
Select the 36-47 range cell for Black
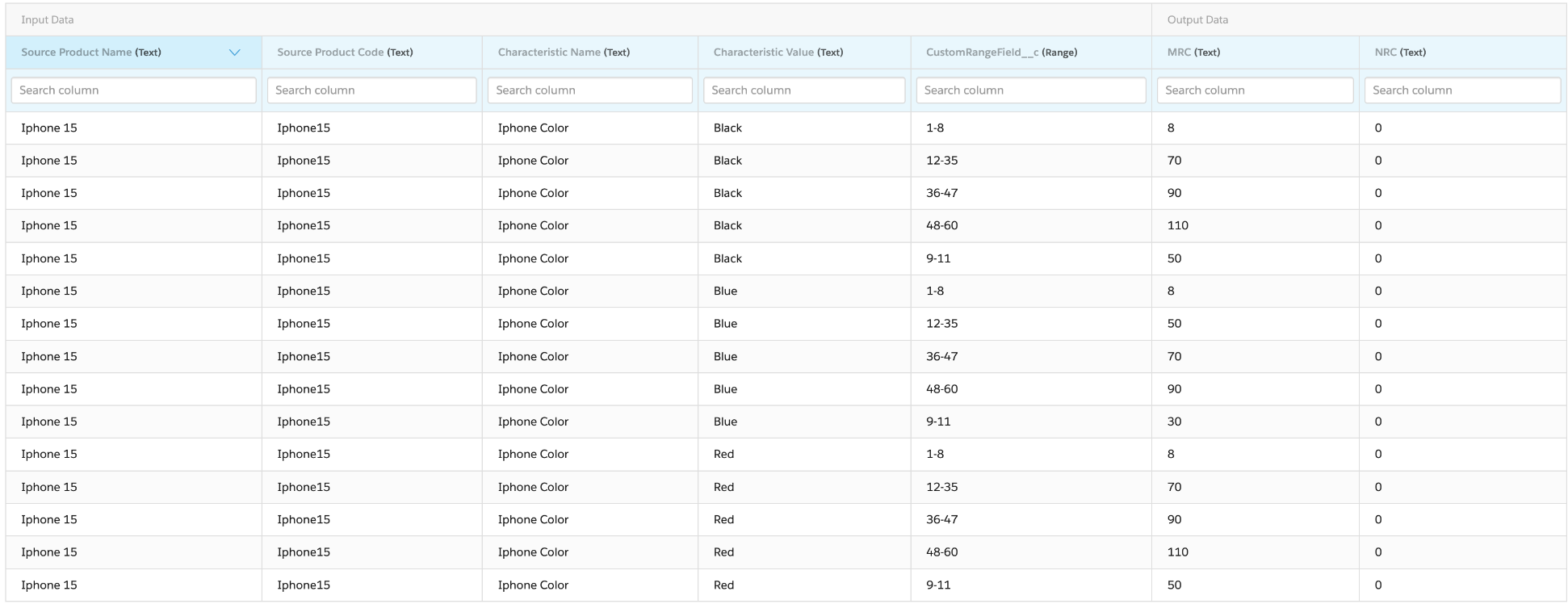click(1031, 193)
